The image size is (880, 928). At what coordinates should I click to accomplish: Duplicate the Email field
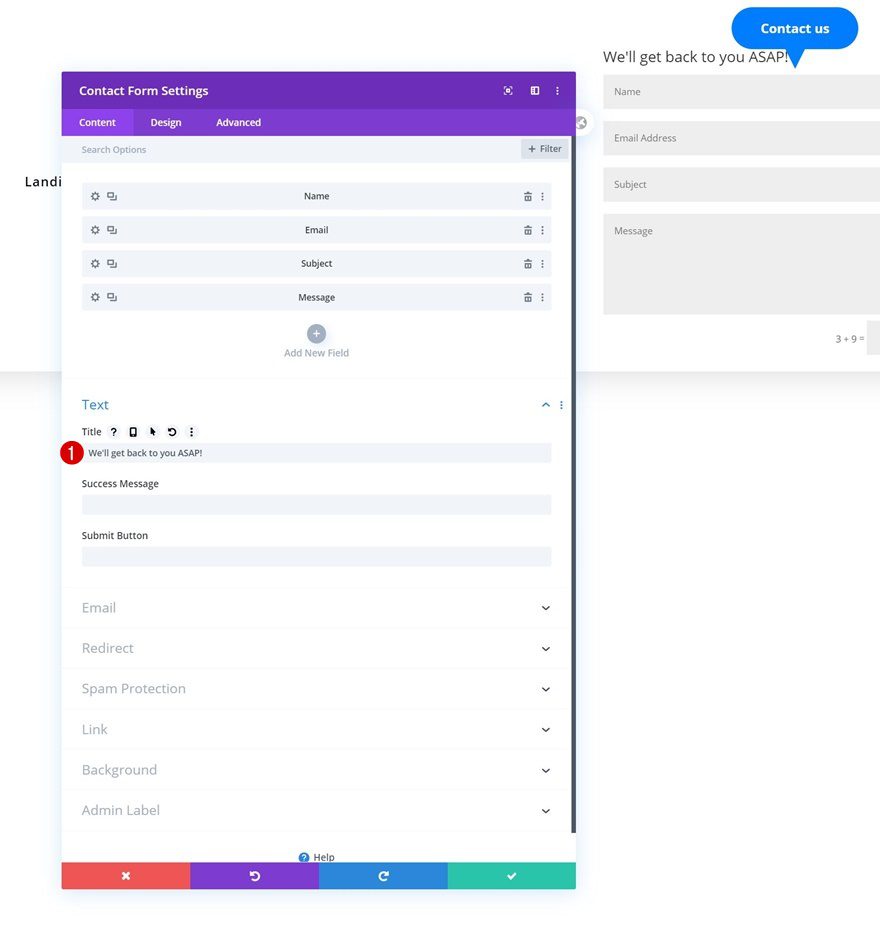click(110, 230)
